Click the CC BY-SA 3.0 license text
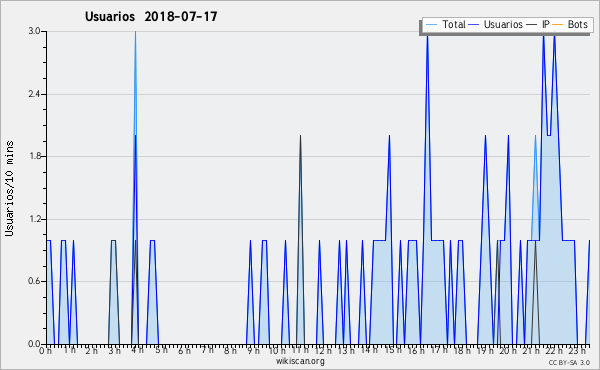 coord(569,362)
